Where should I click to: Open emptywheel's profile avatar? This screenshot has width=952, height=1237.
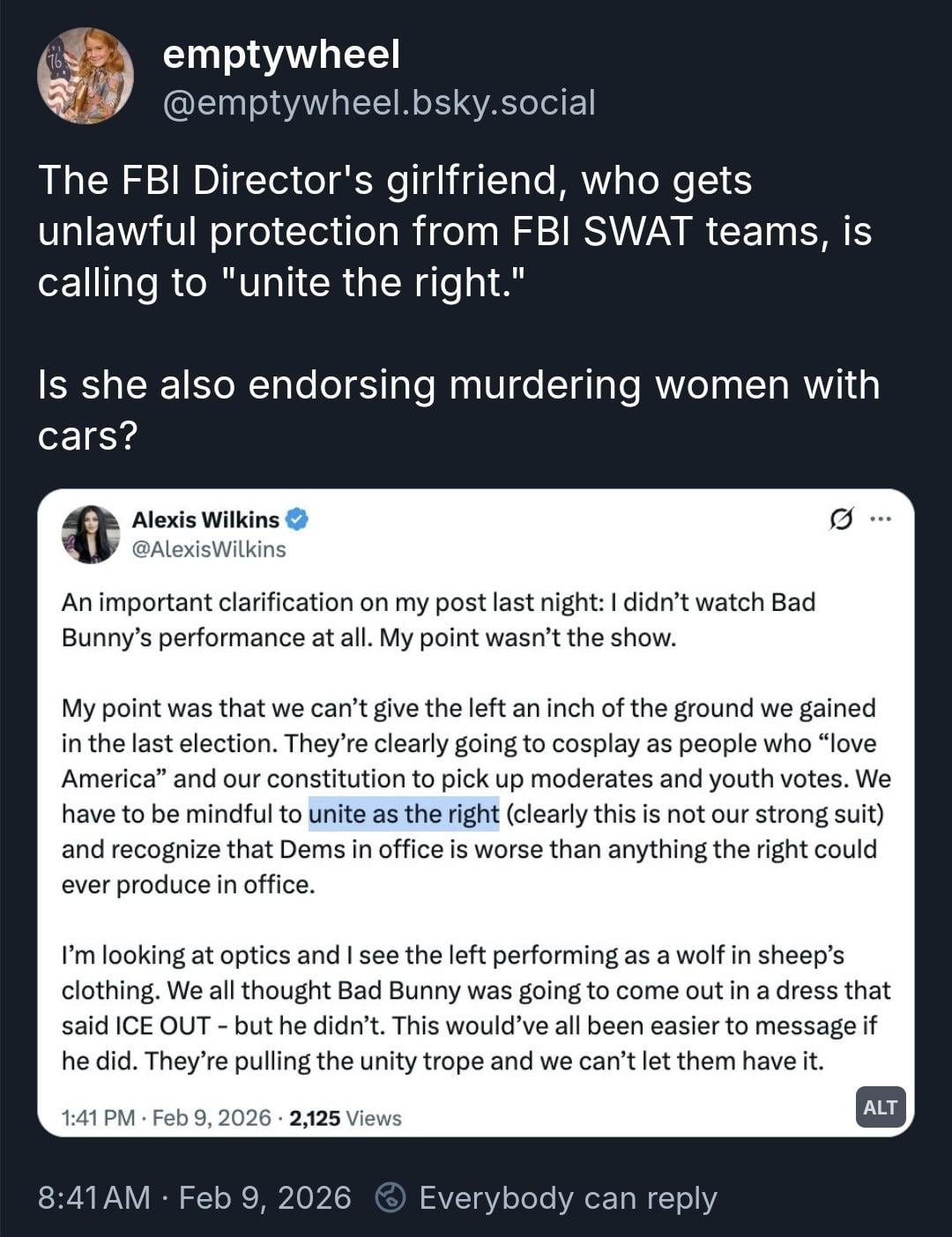(86, 76)
